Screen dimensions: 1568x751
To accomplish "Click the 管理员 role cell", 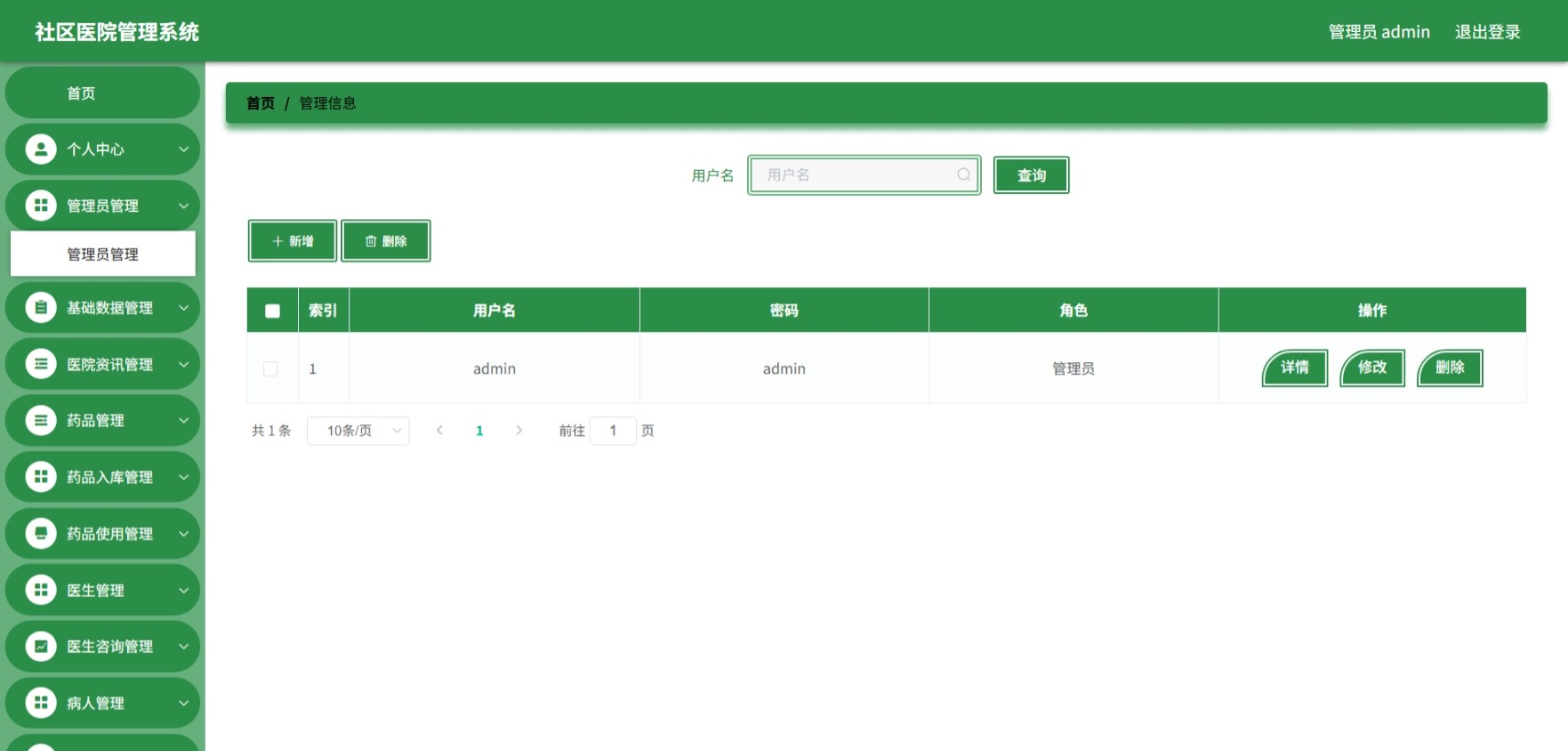I will point(1073,368).
